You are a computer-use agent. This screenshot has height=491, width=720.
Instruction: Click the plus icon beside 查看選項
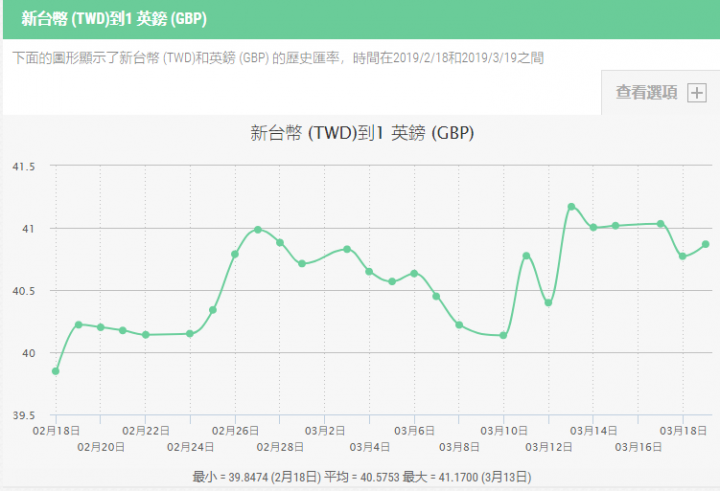click(697, 93)
